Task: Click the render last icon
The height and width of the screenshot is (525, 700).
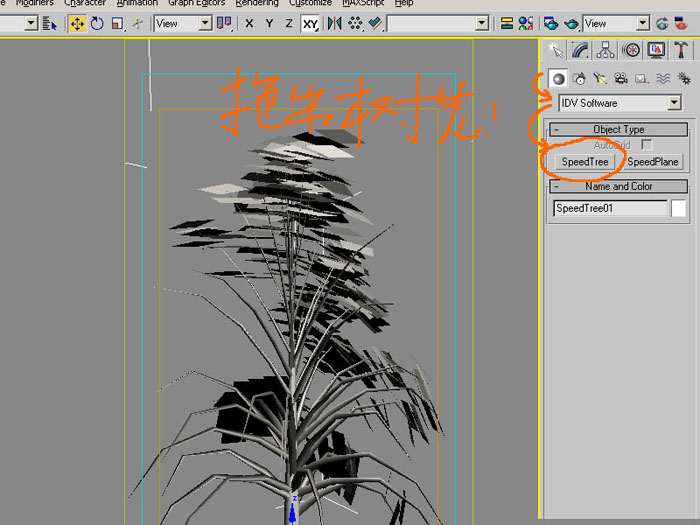Action: (x=662, y=23)
